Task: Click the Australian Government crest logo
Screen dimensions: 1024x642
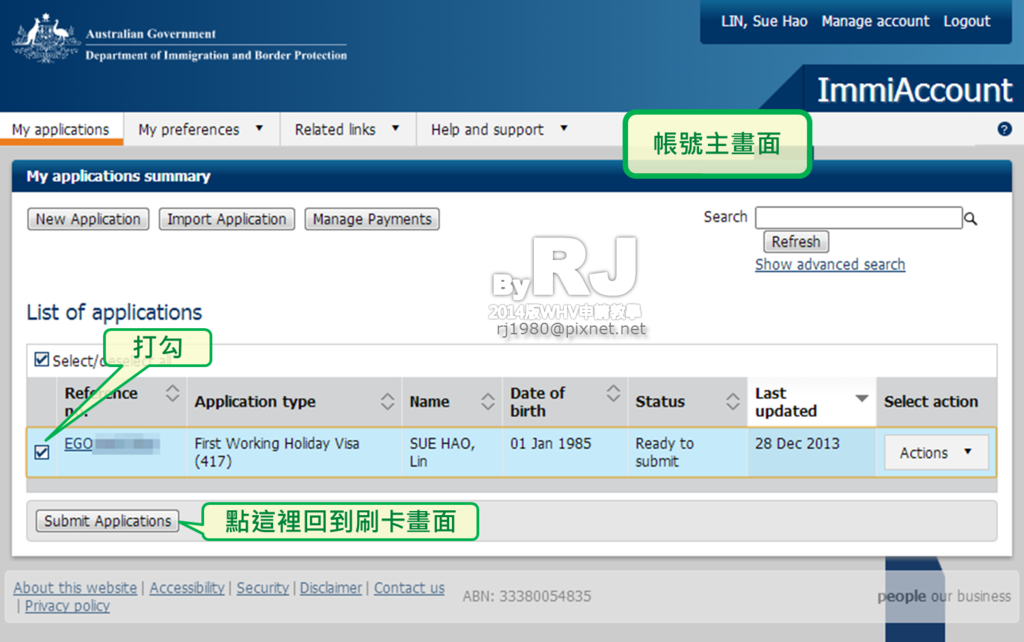Action: (46, 39)
